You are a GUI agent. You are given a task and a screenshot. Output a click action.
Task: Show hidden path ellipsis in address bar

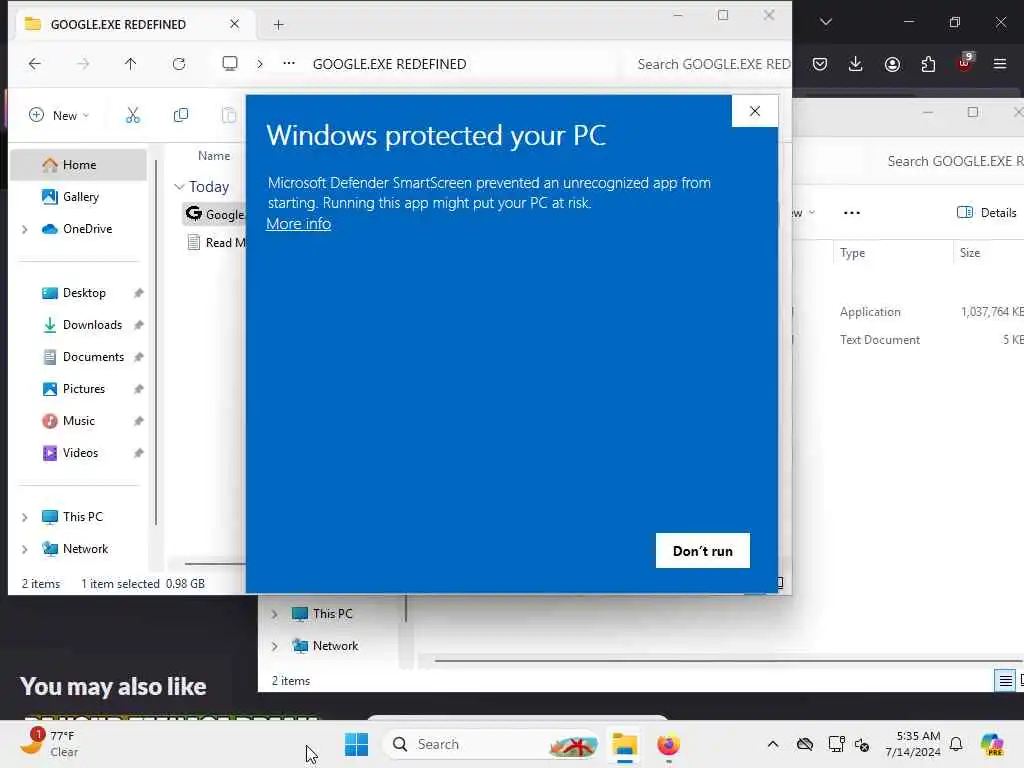pyautogui.click(x=289, y=63)
